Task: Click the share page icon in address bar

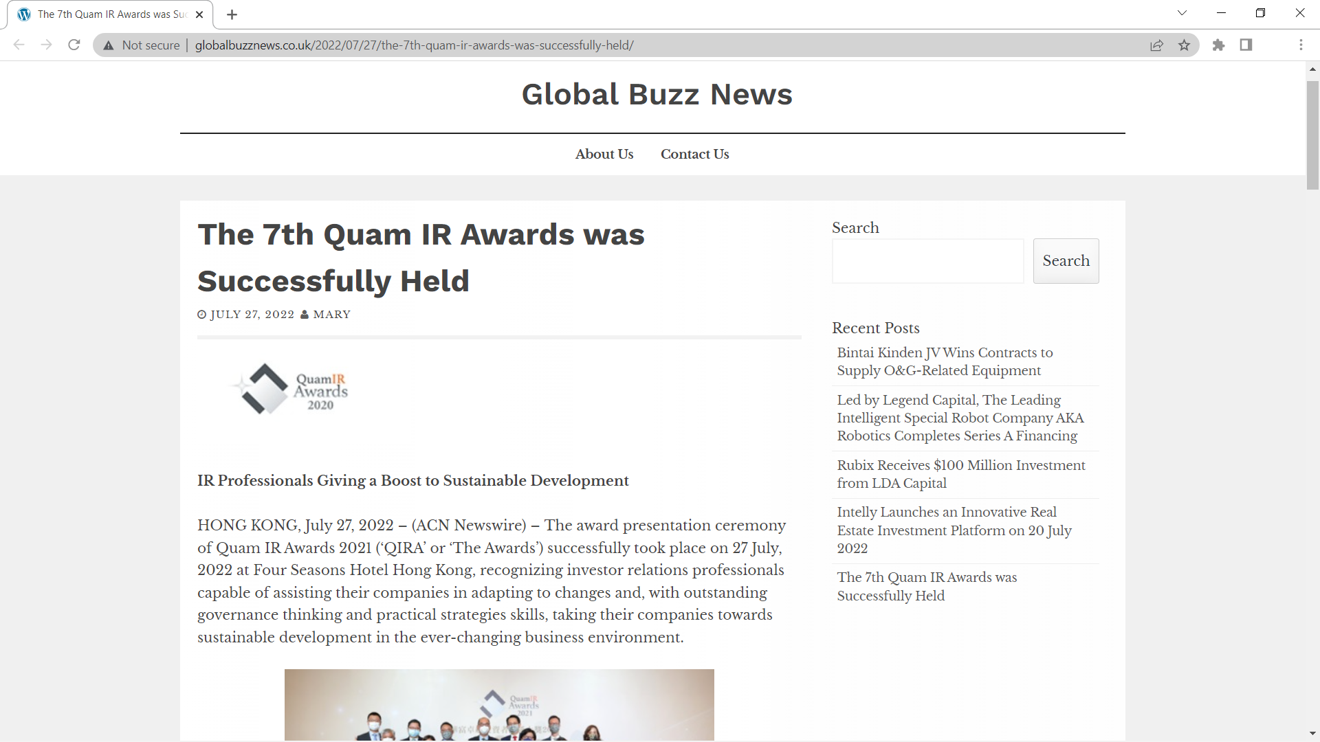Action: 1156,45
